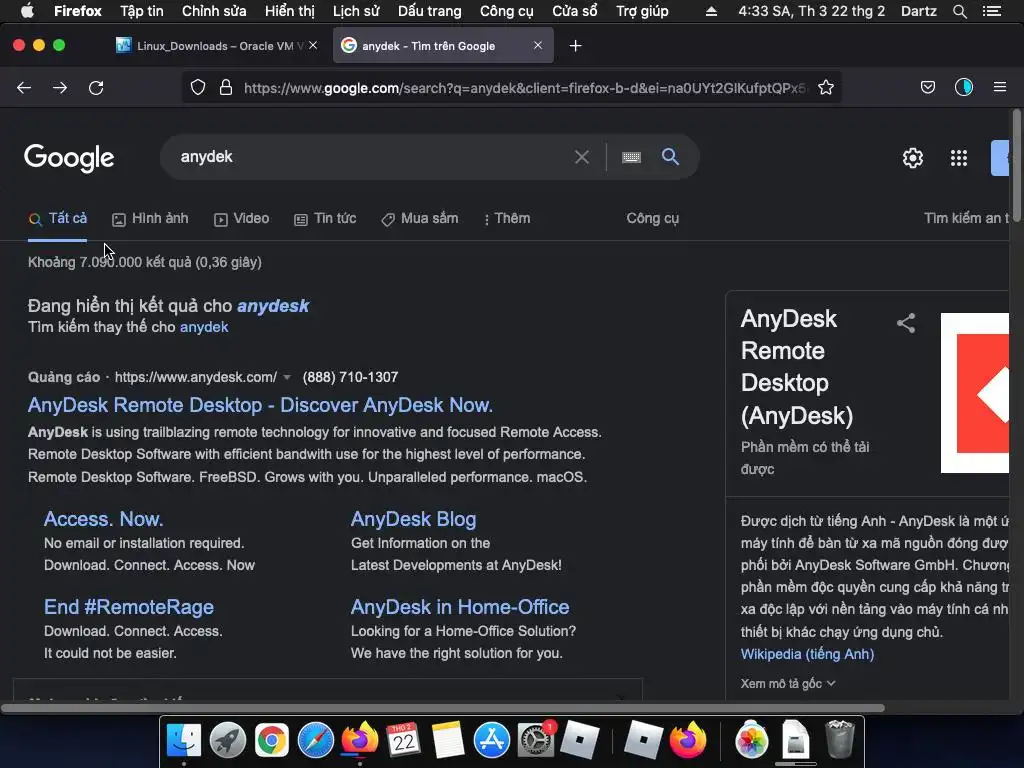Switch to Linux_Downloads Oracle VM tab
The width and height of the screenshot is (1024, 768).
point(216,46)
